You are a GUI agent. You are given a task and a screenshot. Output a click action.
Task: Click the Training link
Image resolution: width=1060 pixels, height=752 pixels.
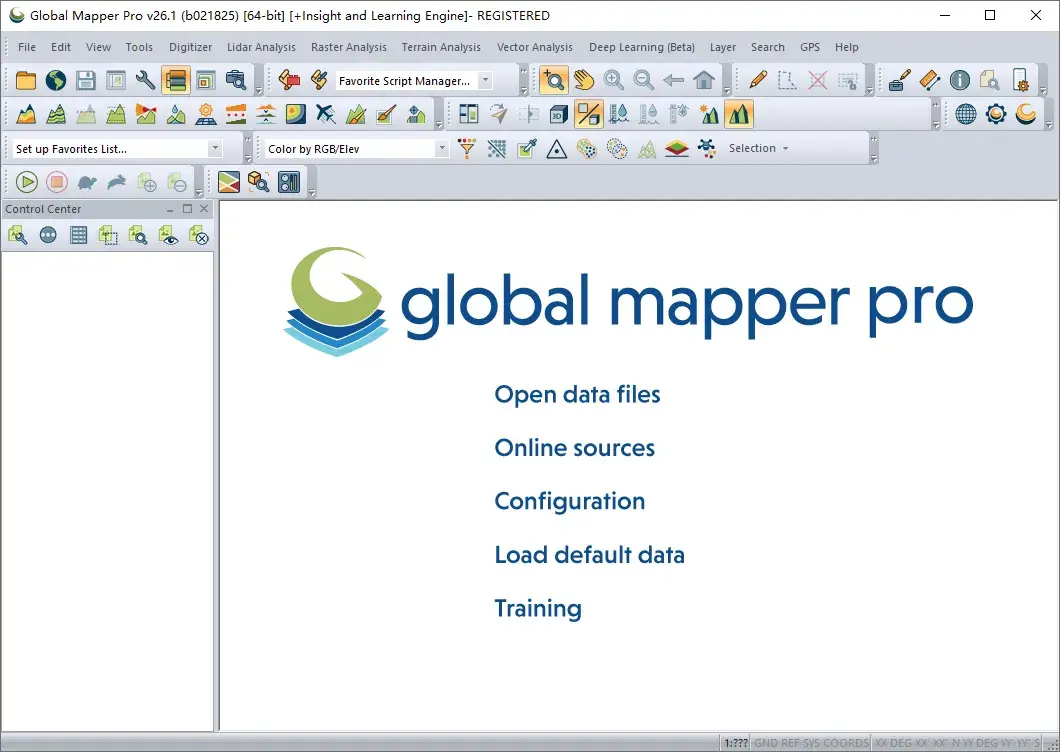click(x=538, y=608)
